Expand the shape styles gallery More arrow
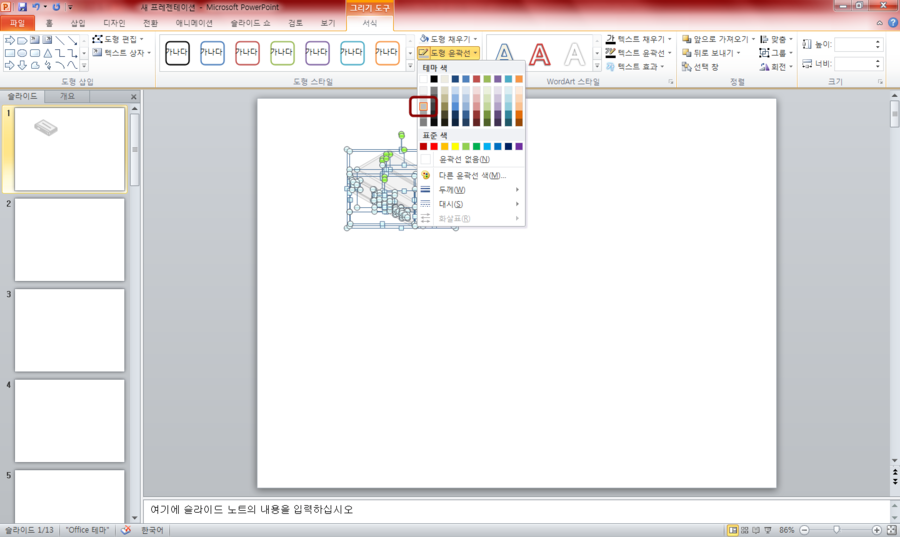The image size is (900, 537). point(410,66)
